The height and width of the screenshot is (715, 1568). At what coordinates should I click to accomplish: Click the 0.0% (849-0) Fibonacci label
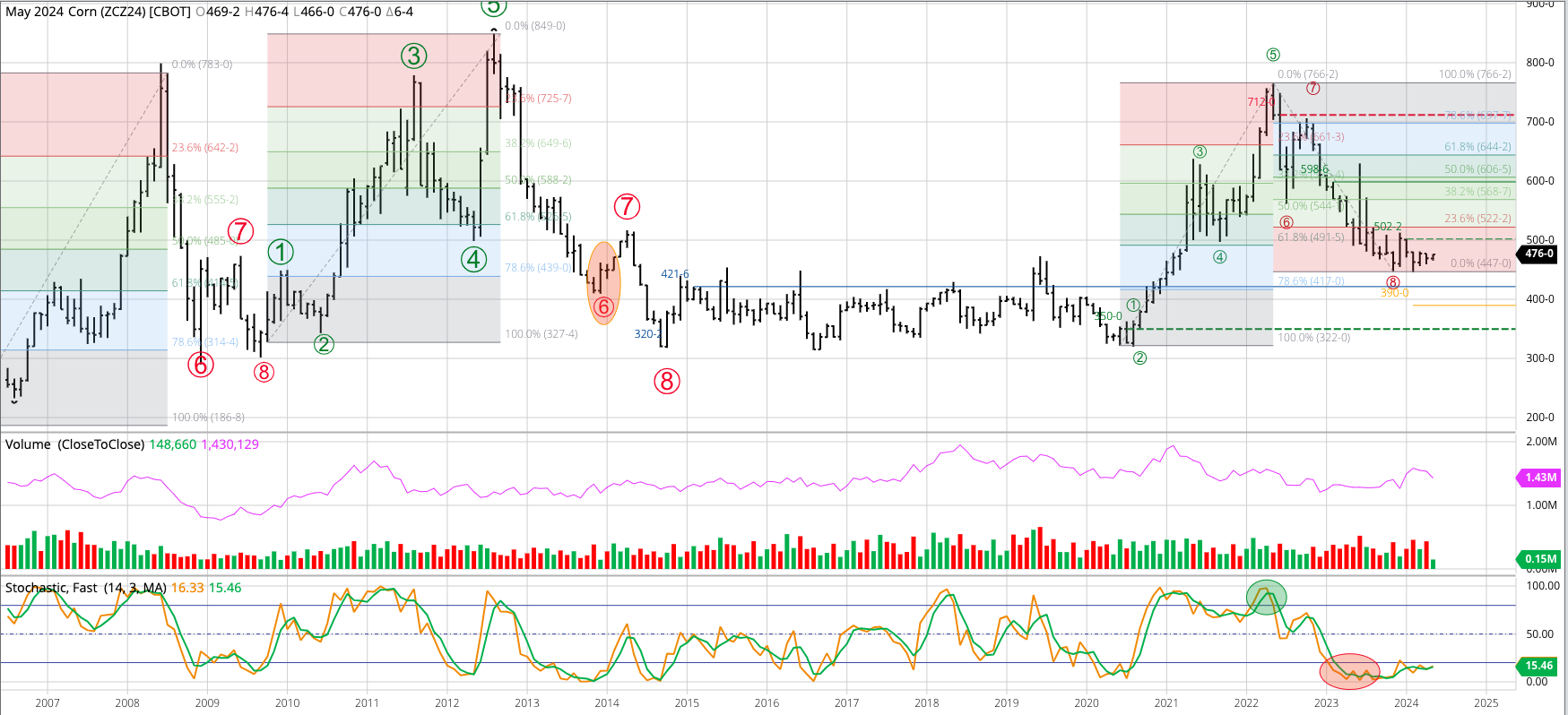pyautogui.click(x=535, y=26)
